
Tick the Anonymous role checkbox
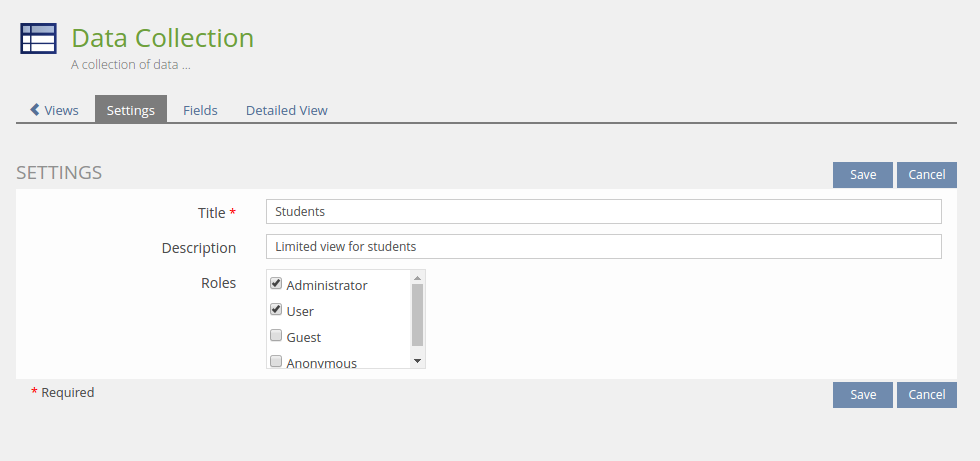(x=276, y=361)
